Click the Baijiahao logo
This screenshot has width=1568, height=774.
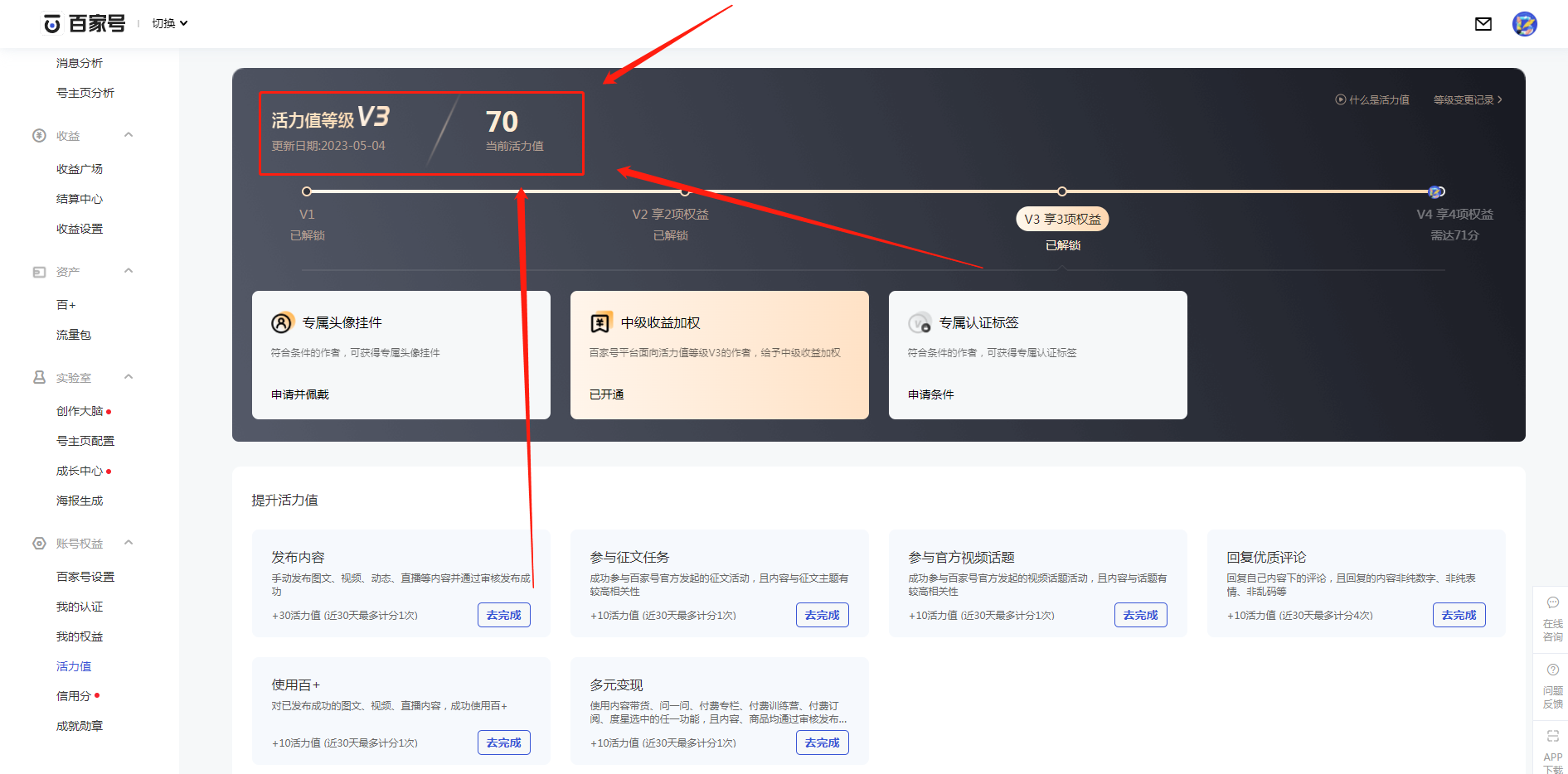[85, 24]
